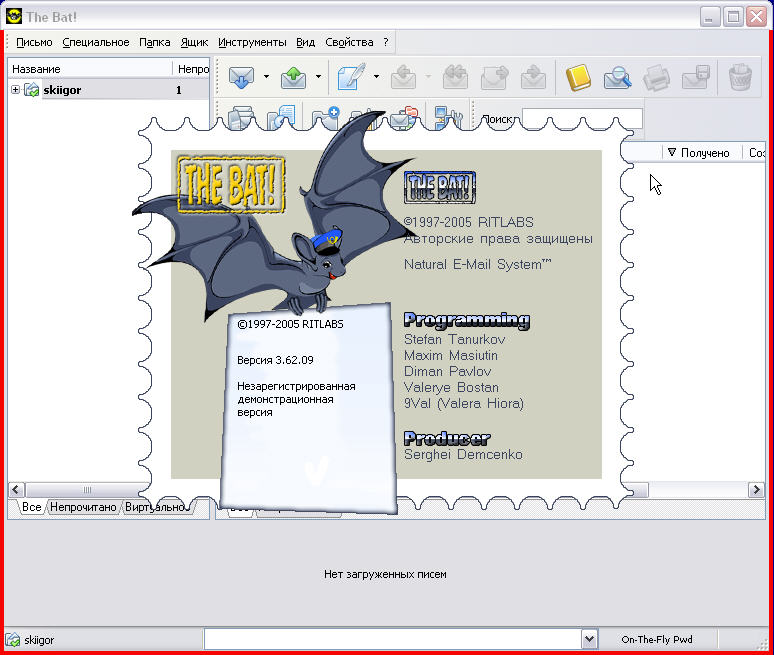The height and width of the screenshot is (655, 774).
Task: Click the Print icon in toolbar
Action: click(656, 77)
